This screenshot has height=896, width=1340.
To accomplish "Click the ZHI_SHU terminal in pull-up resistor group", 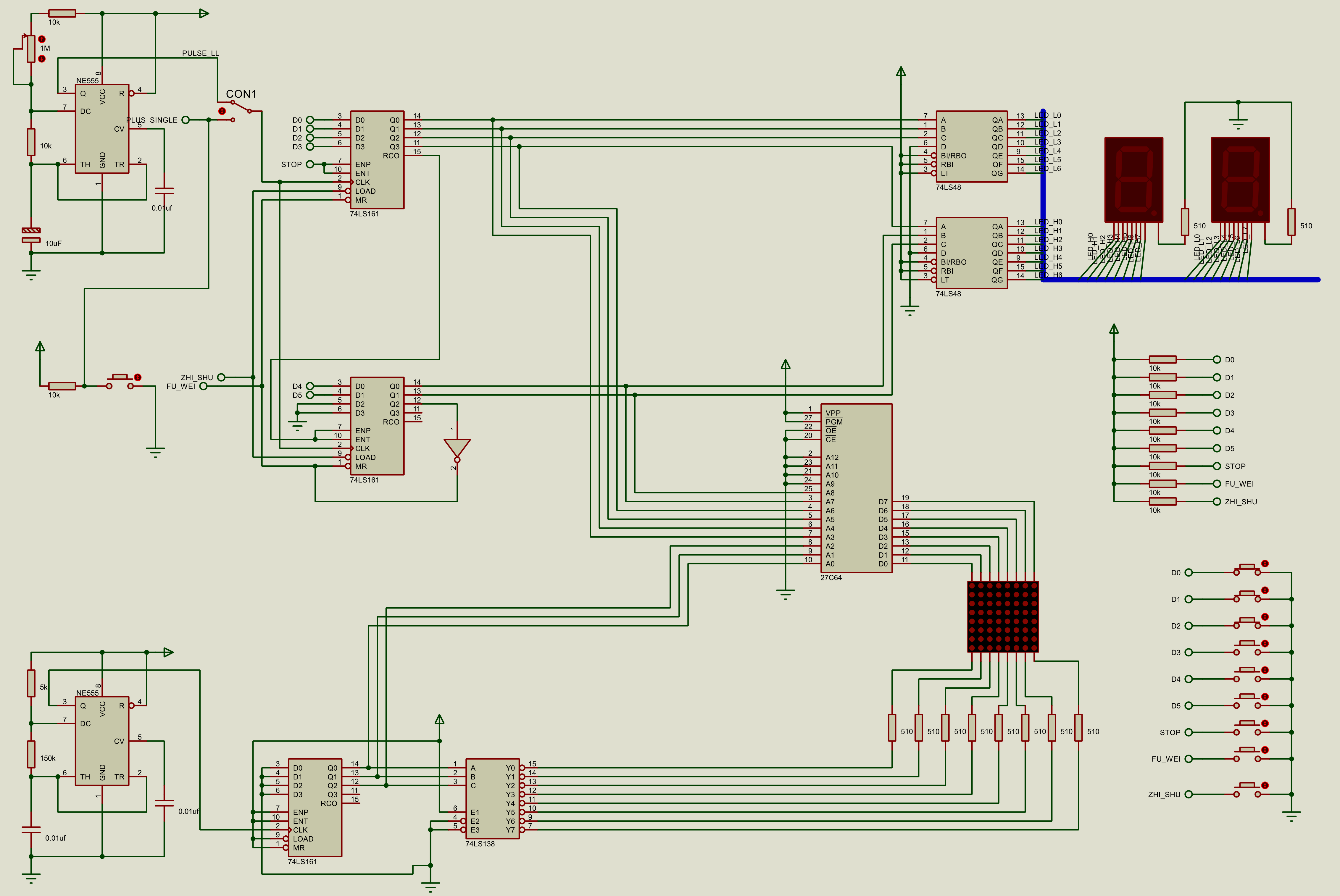I will (x=1217, y=502).
